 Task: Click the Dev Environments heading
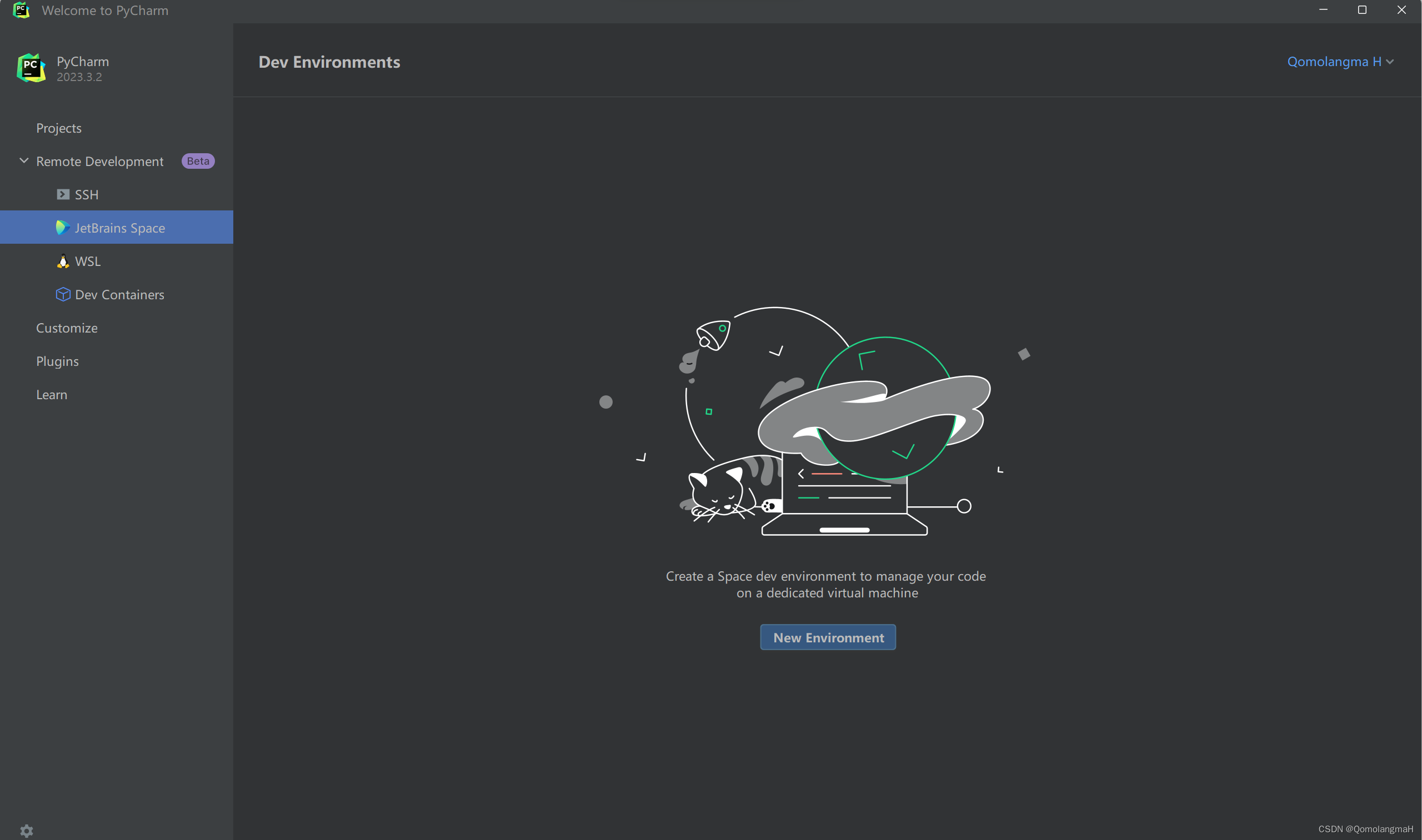point(329,62)
